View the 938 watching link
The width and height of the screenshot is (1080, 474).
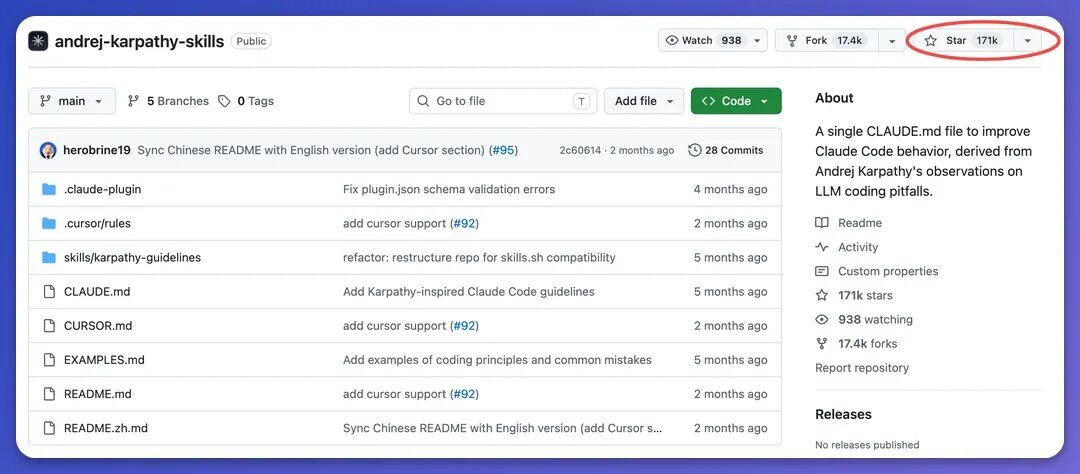coord(875,319)
